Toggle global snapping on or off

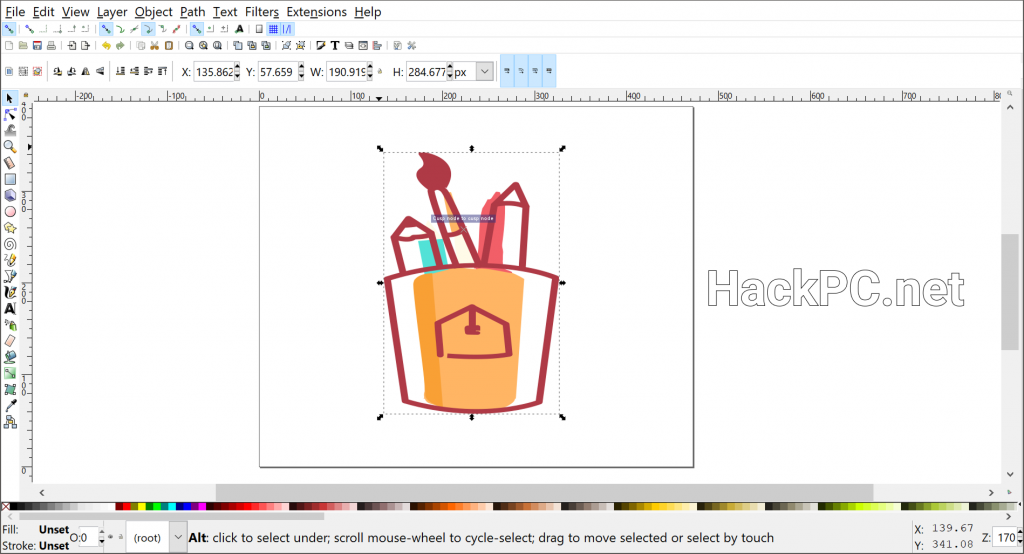9,29
